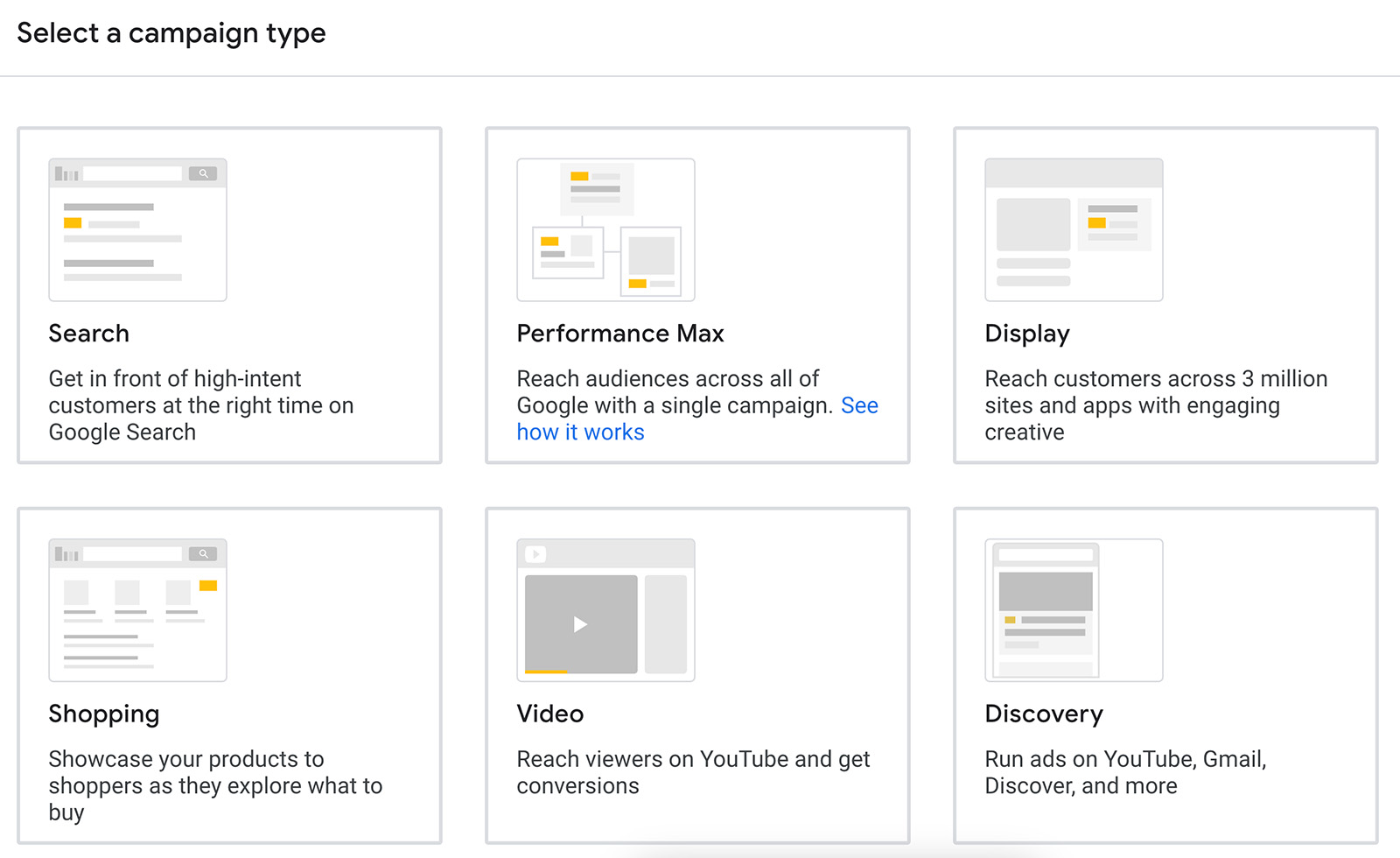Screen dimensions: 1400x858
Task: Select the Discovery campaign illustration icon
Action: point(1074,610)
